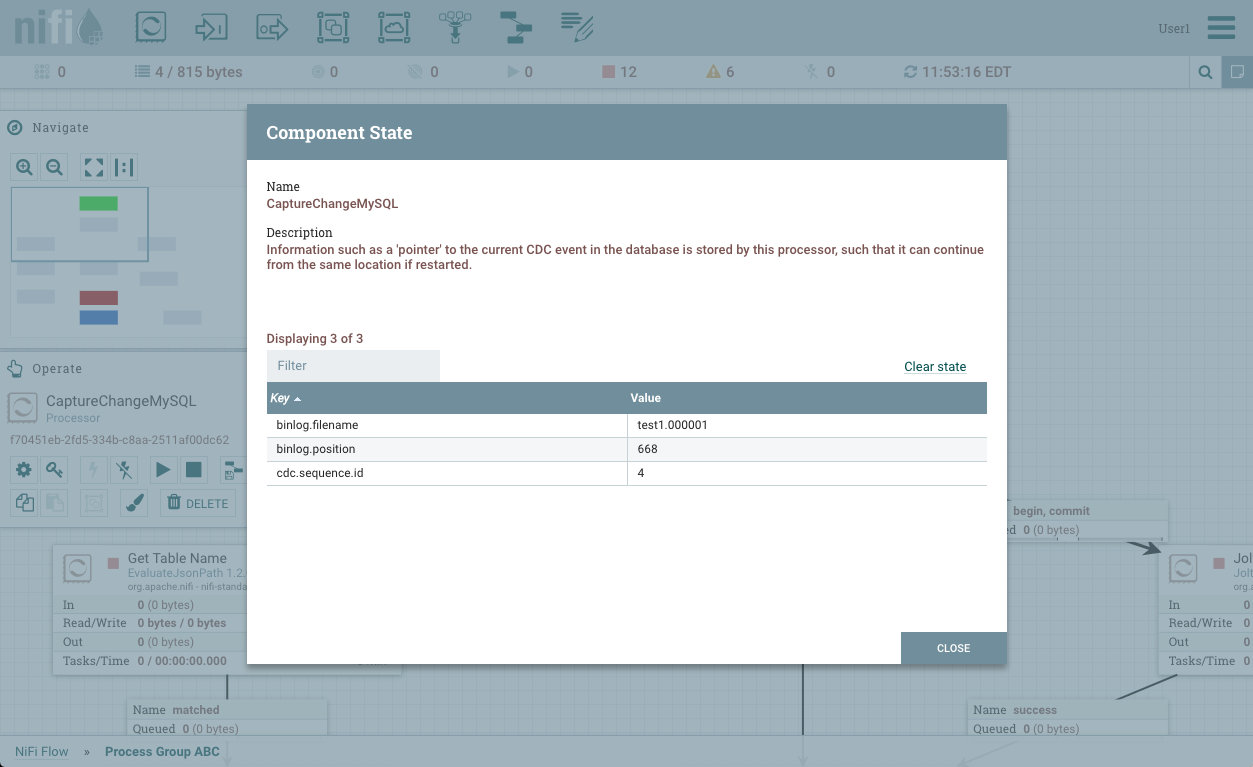
Task: Open search with the magnifying glass icon
Action: (1204, 71)
